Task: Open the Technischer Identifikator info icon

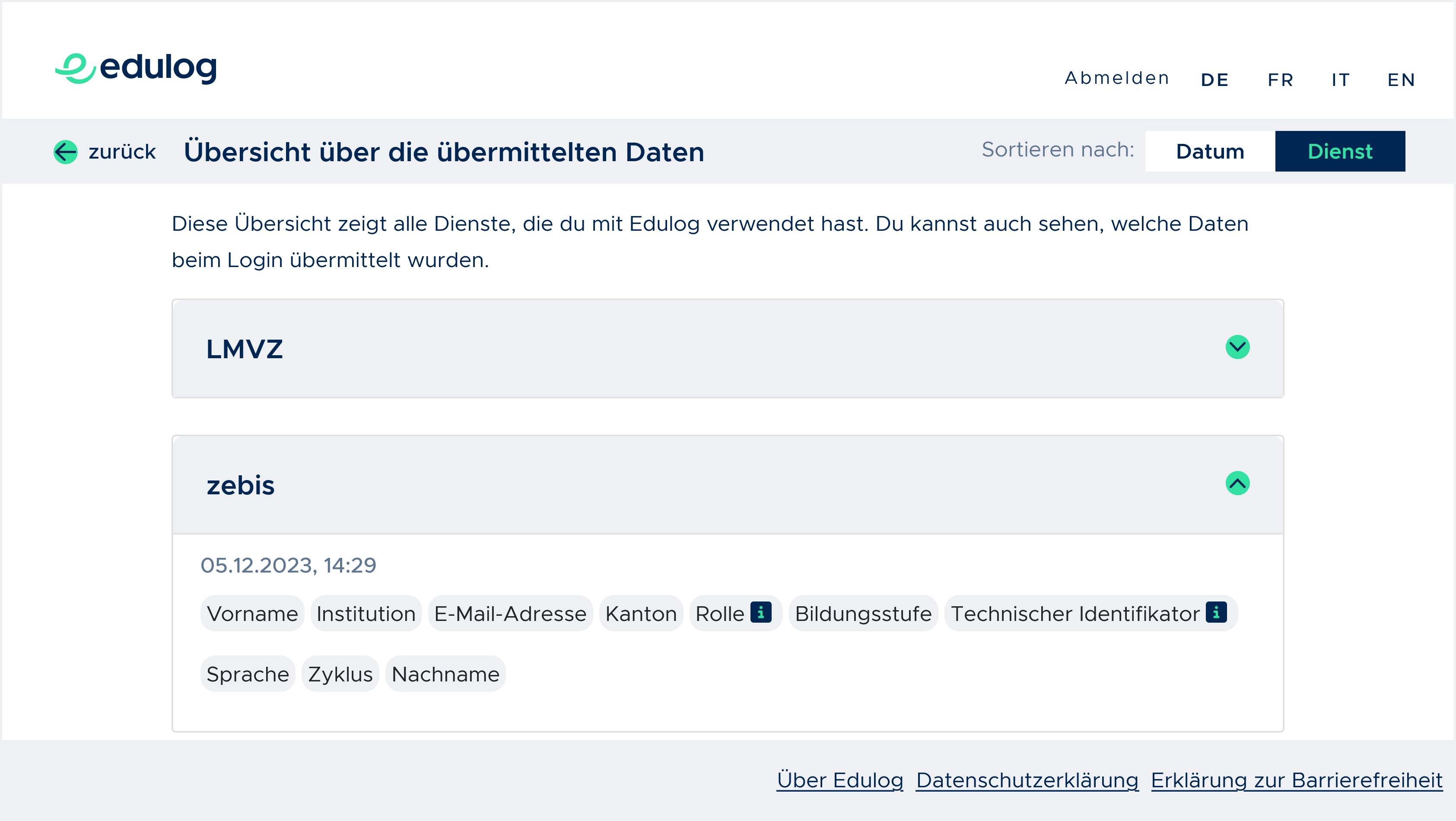Action: pyautogui.click(x=1216, y=612)
